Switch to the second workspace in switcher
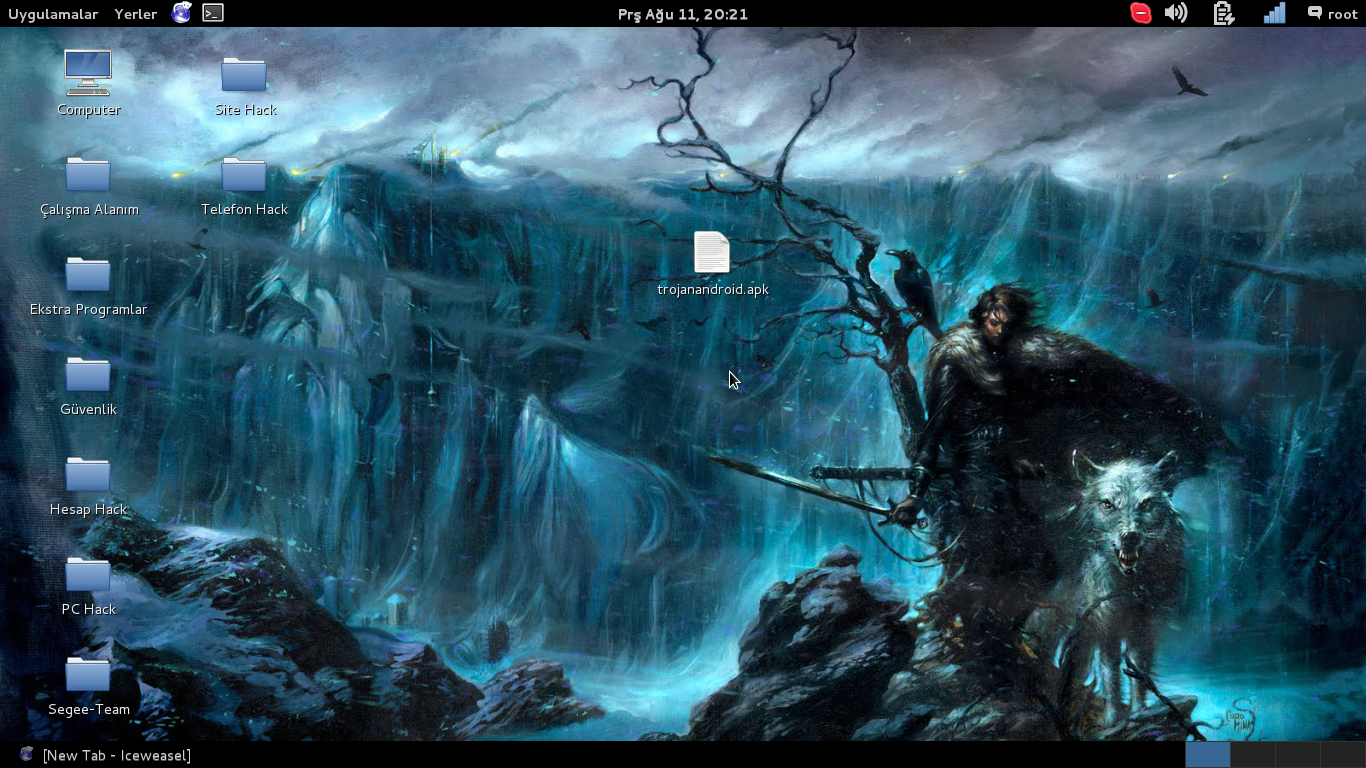Image resolution: width=1366 pixels, height=768 pixels. (1252, 754)
